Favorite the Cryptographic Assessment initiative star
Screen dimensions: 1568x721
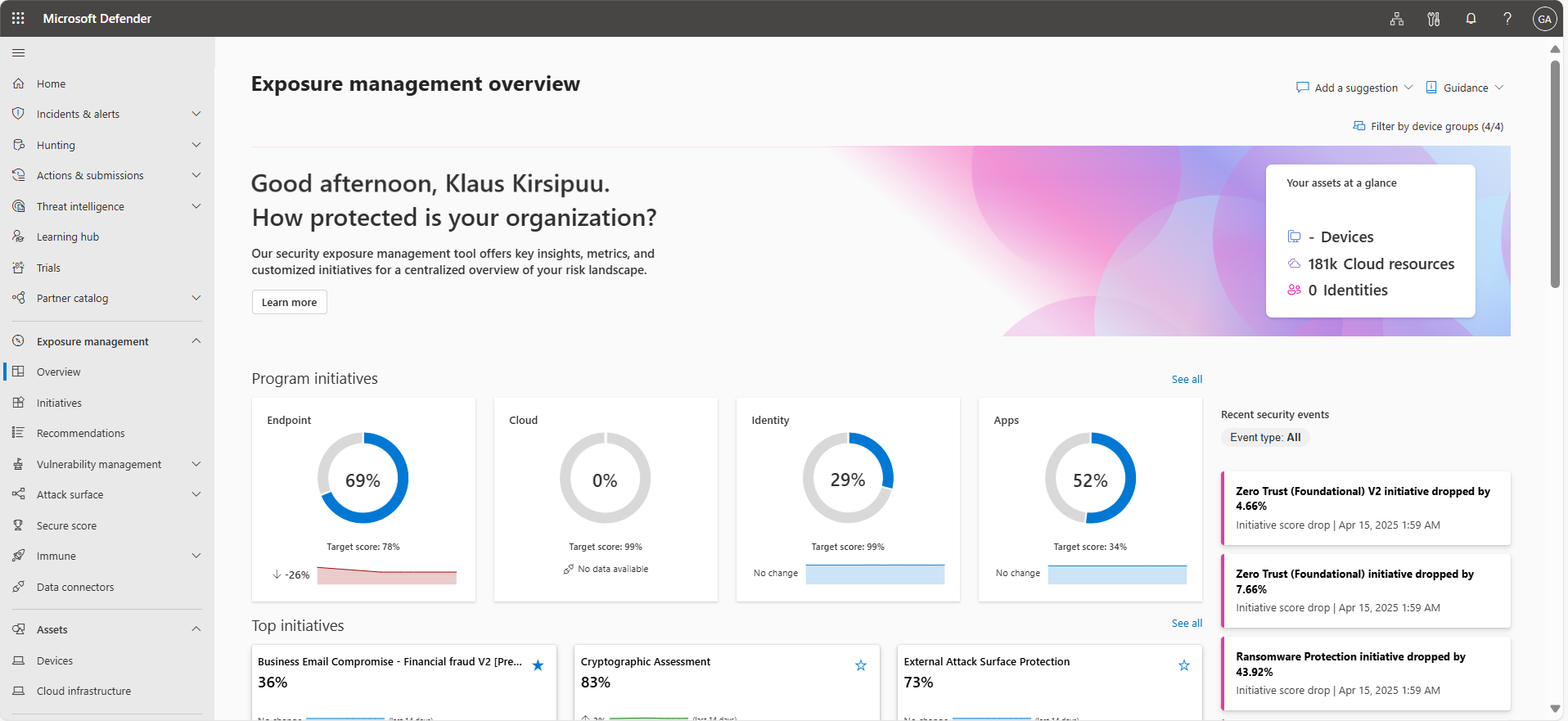(x=861, y=665)
